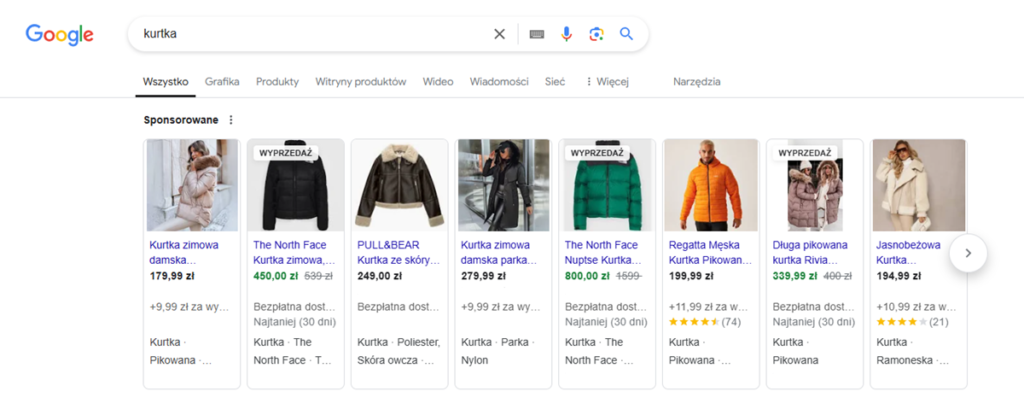Click the 199,99 zł price
Viewport: 1024px width, 409px height.
point(691,276)
